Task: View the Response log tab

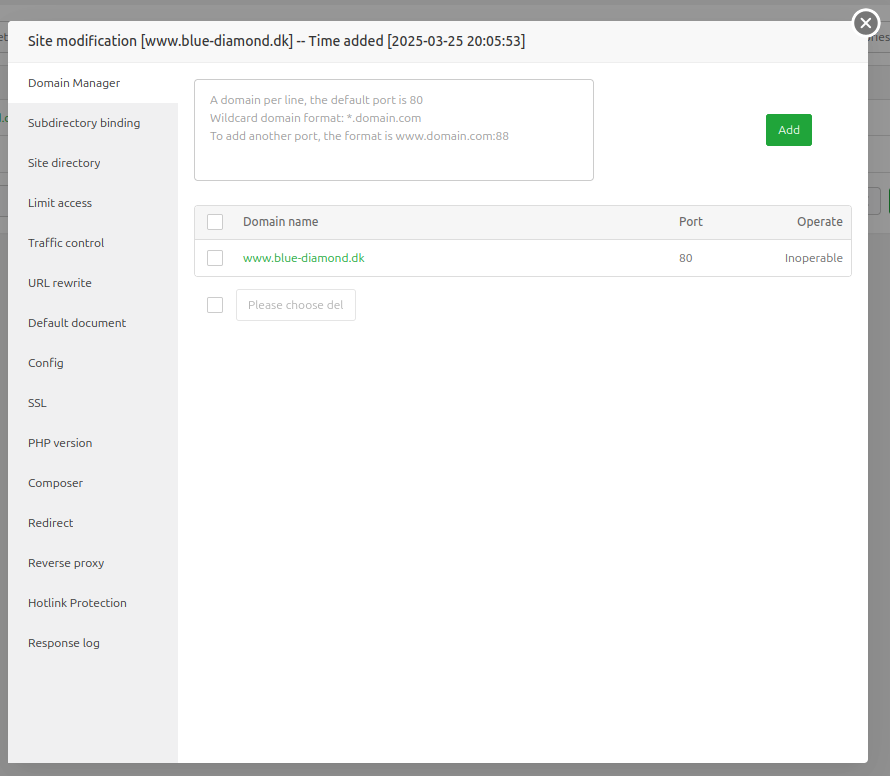Action: (x=93, y=643)
